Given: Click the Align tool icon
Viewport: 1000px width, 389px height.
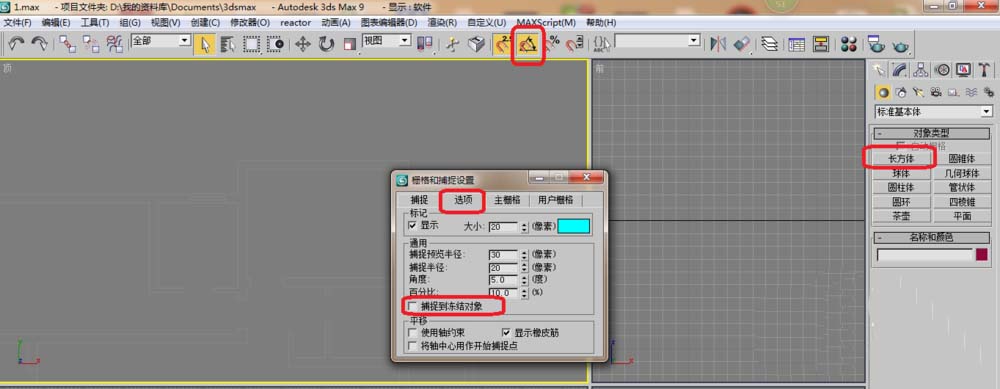Looking at the screenshot, I should tap(742, 44).
